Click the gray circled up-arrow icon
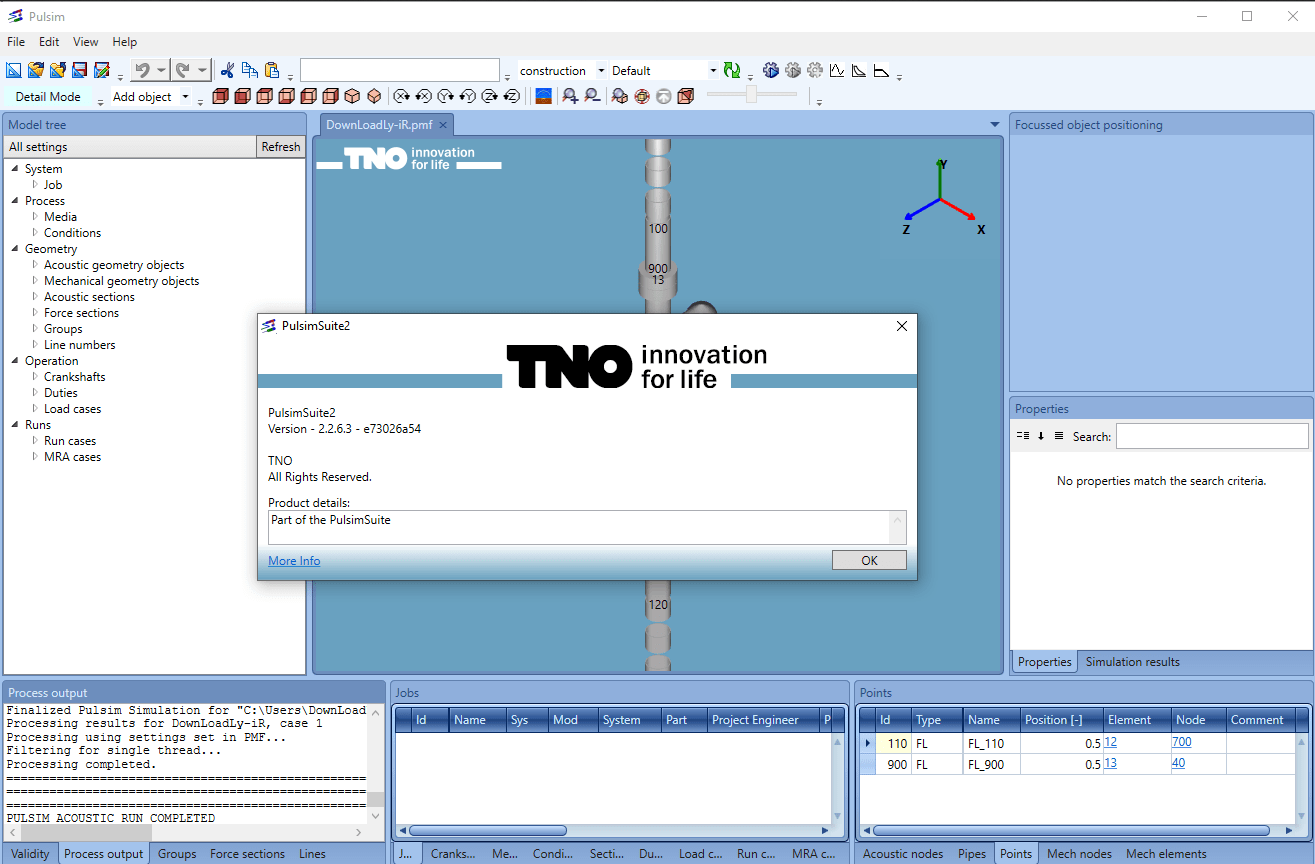The height and width of the screenshot is (864, 1315). tap(664, 96)
